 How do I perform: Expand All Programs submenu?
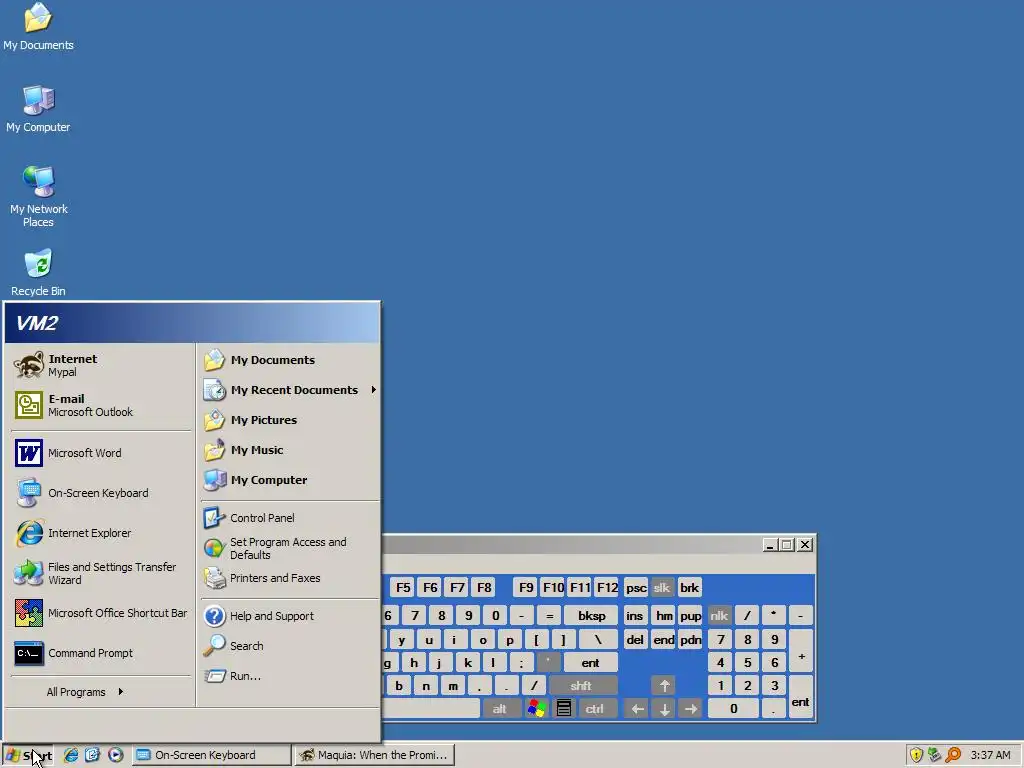coord(85,692)
